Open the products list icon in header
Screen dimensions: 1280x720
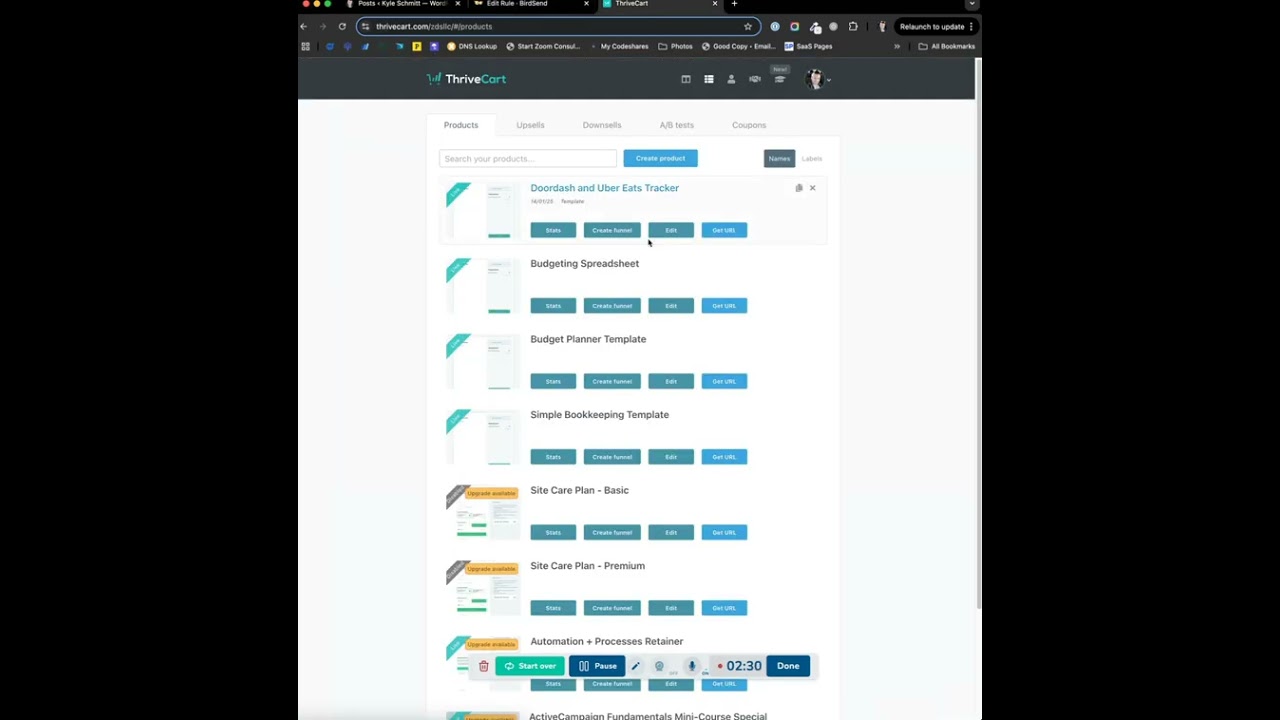(x=709, y=79)
